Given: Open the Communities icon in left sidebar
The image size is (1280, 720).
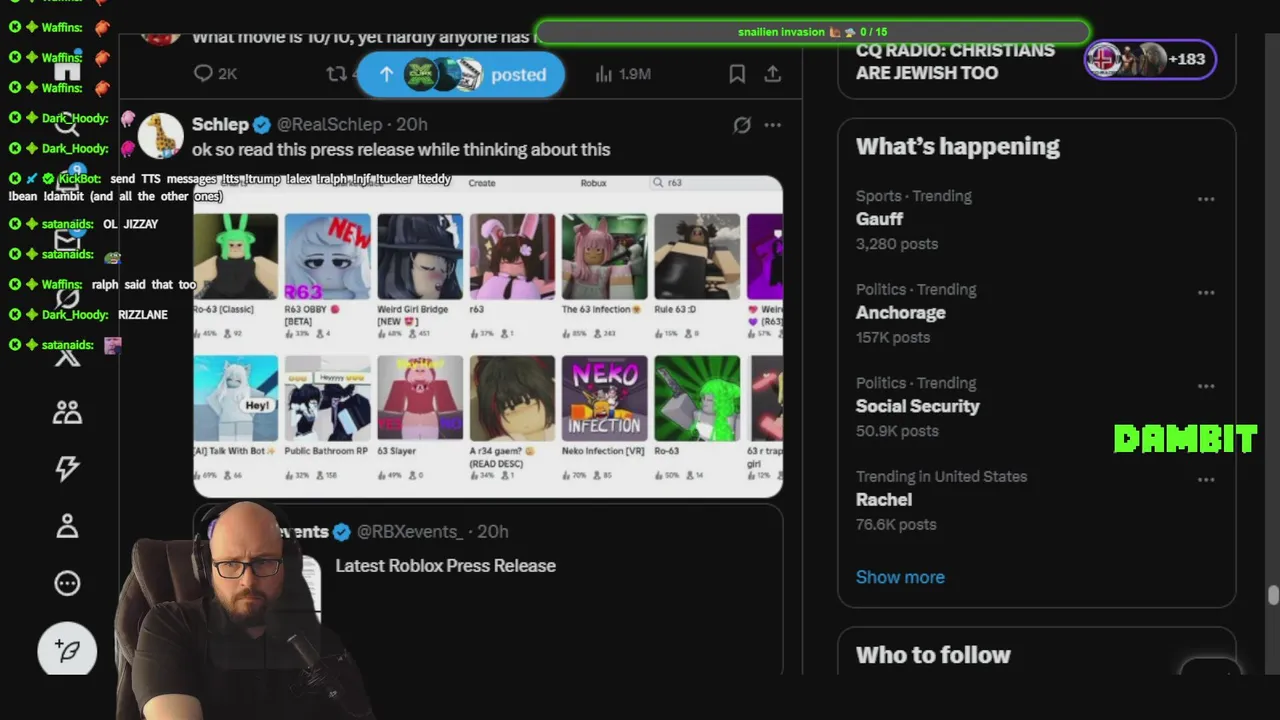Looking at the screenshot, I should coord(67,412).
